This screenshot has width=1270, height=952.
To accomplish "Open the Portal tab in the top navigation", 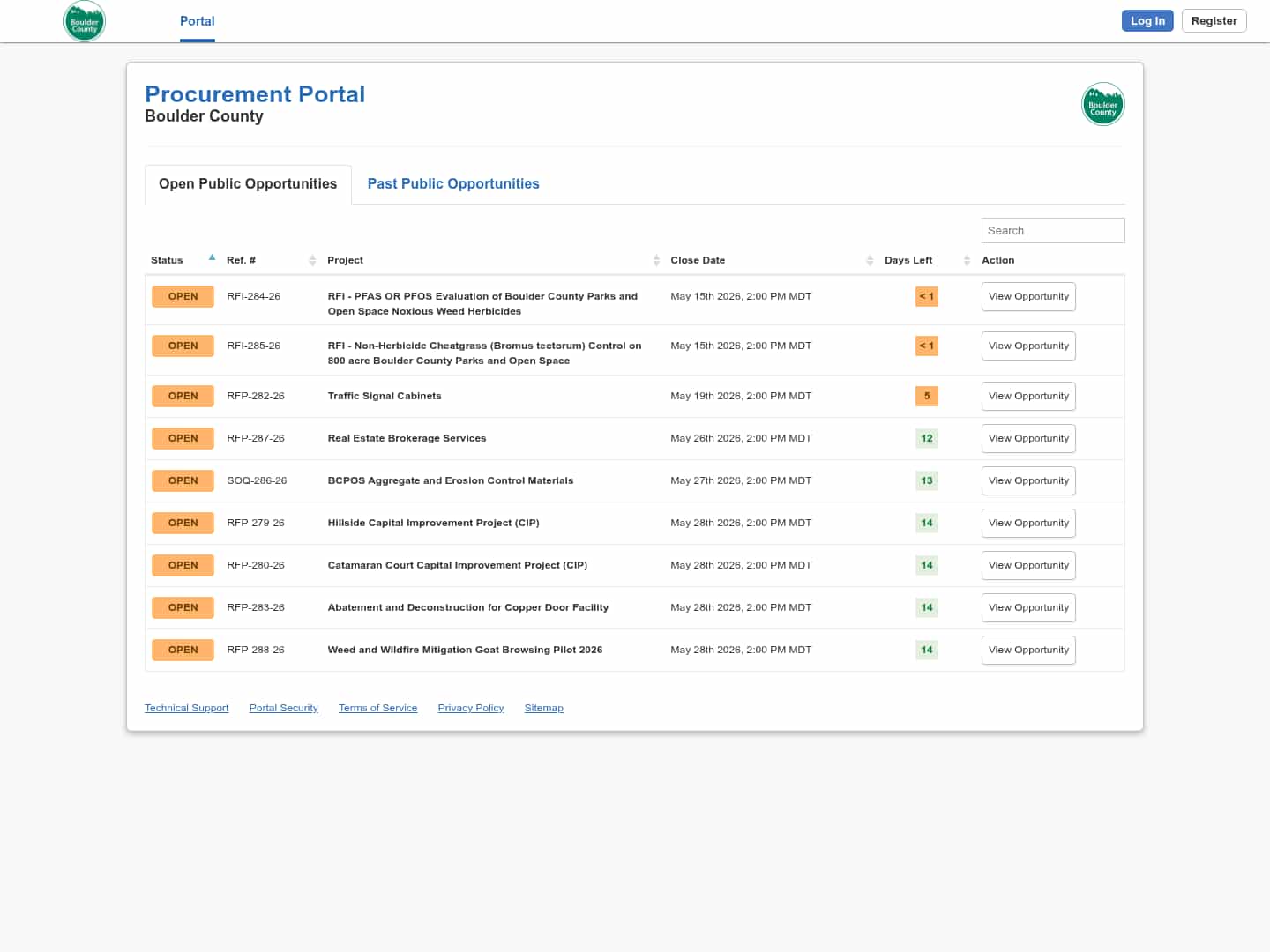I will (198, 21).
